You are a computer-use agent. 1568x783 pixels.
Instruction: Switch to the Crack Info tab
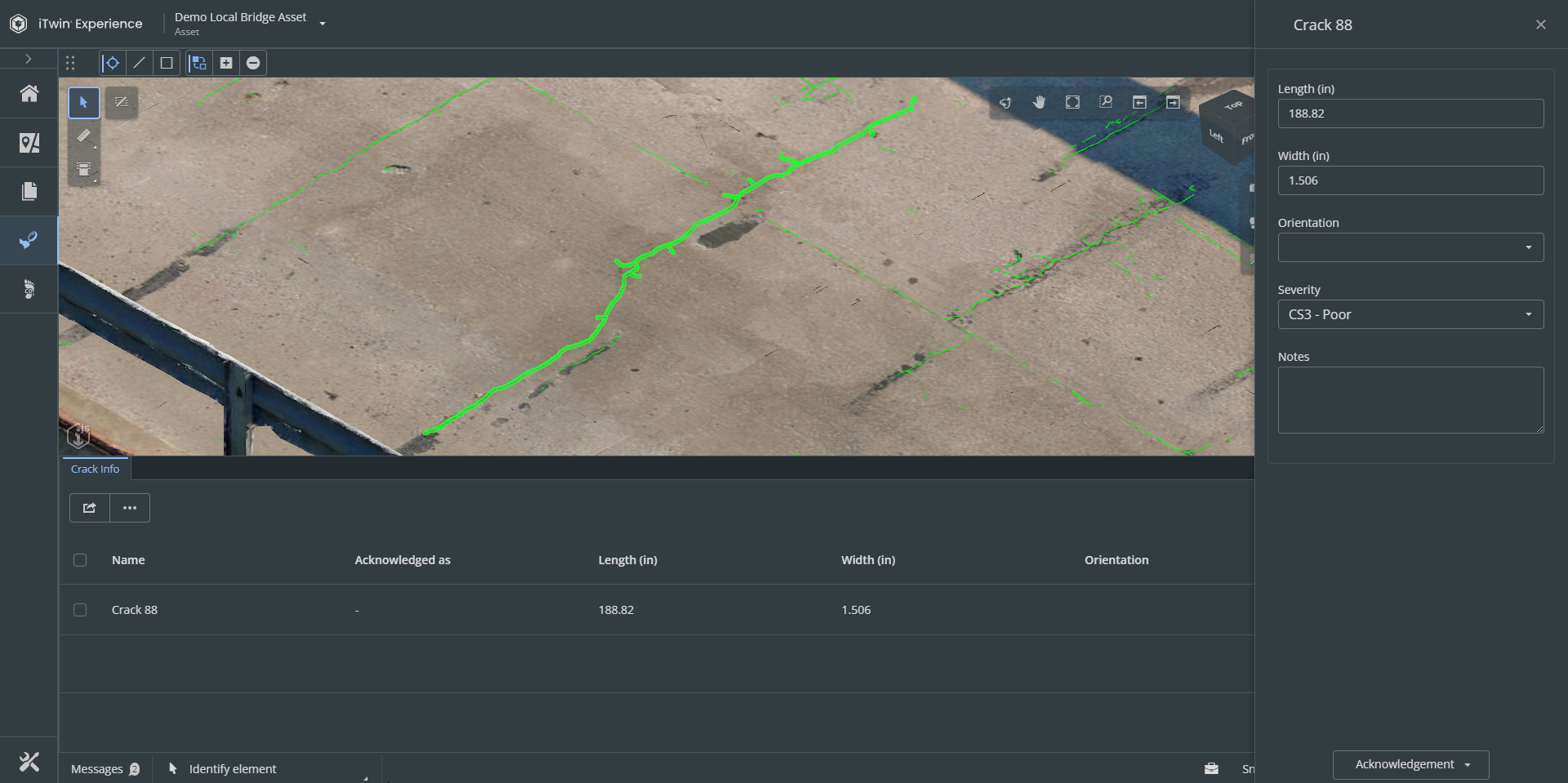tap(95, 469)
